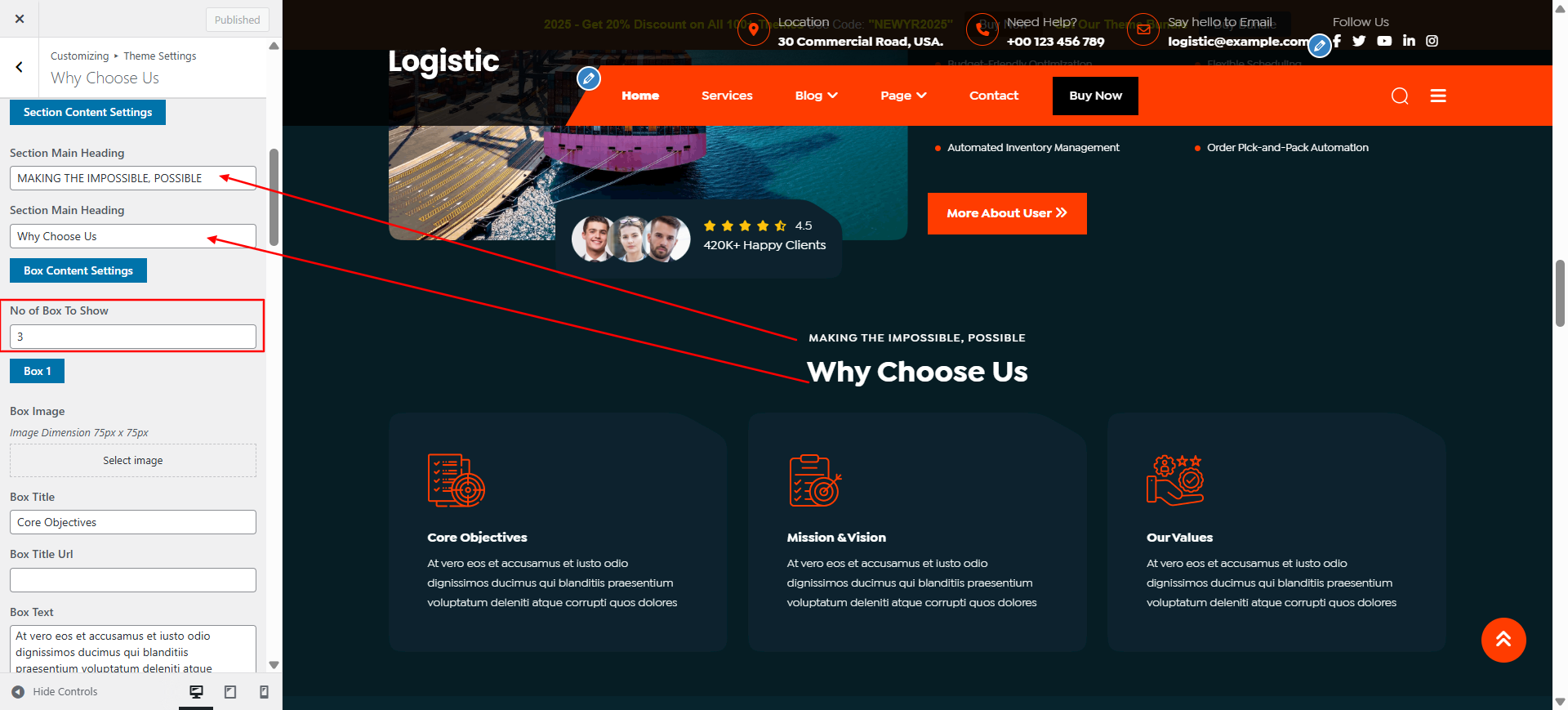Screen dimensions: 1568x710
Task: Open the Contact menu item
Action: click(x=994, y=96)
